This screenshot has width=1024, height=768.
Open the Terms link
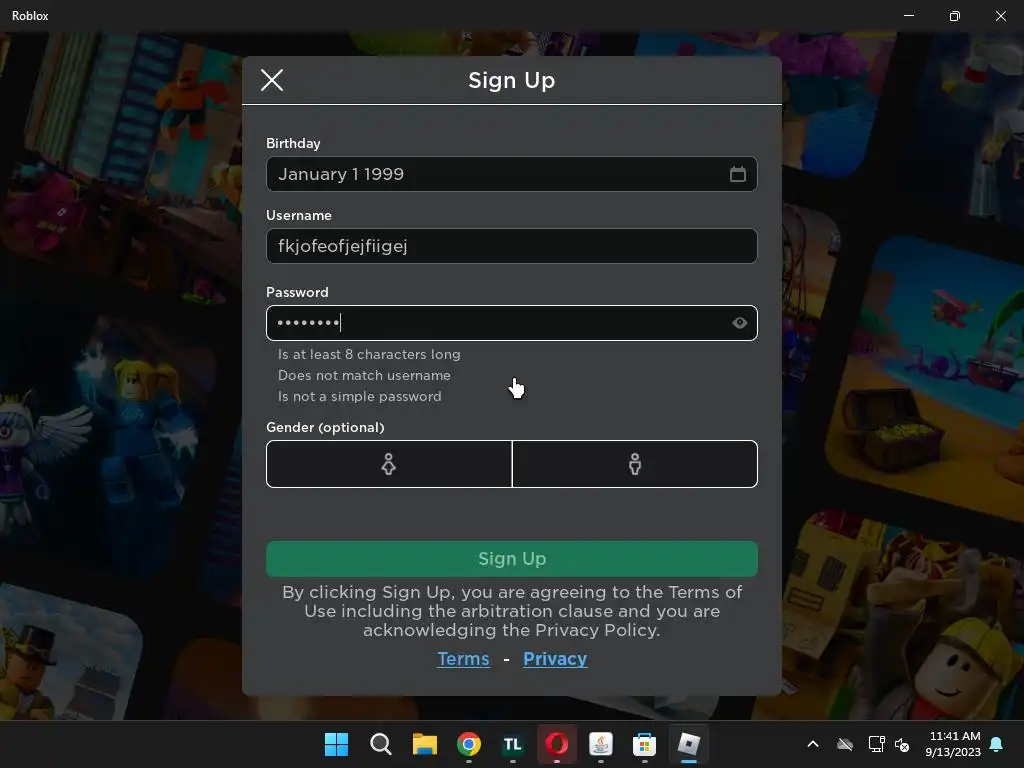tap(463, 659)
